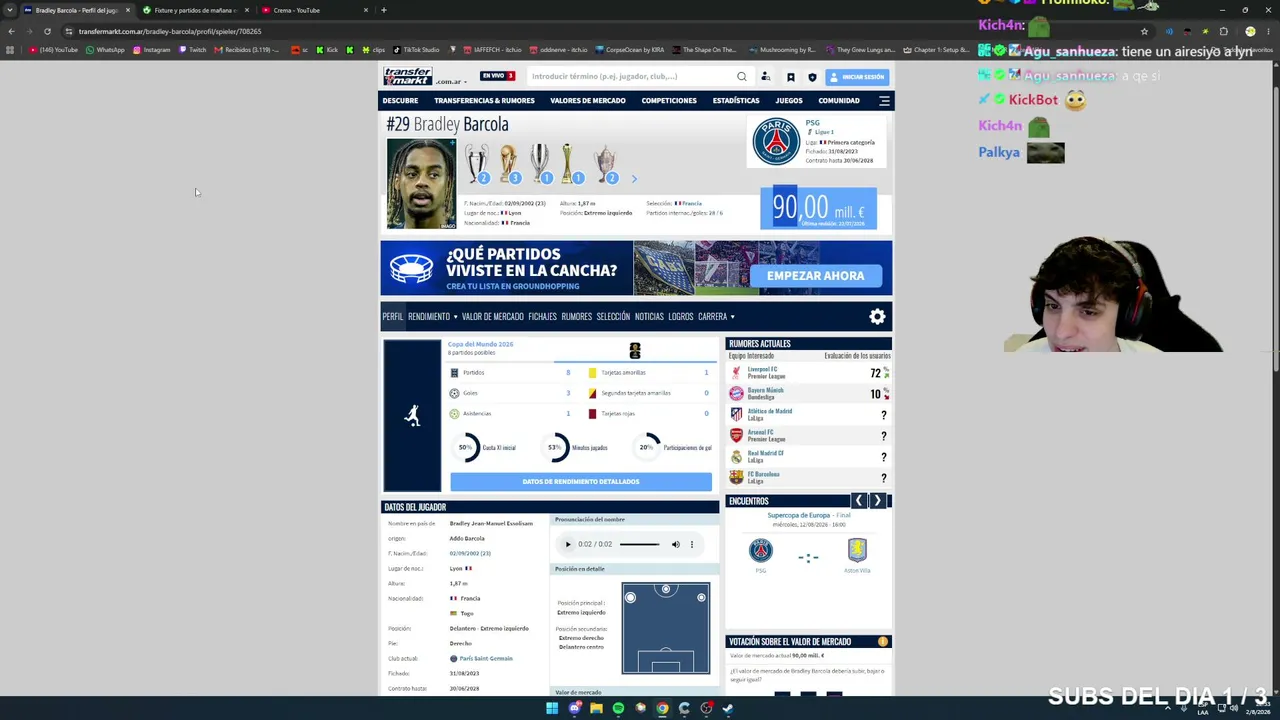This screenshot has height=720, width=1280.
Task: Click the Aston Villa crest in Encuentros
Action: pos(857,550)
